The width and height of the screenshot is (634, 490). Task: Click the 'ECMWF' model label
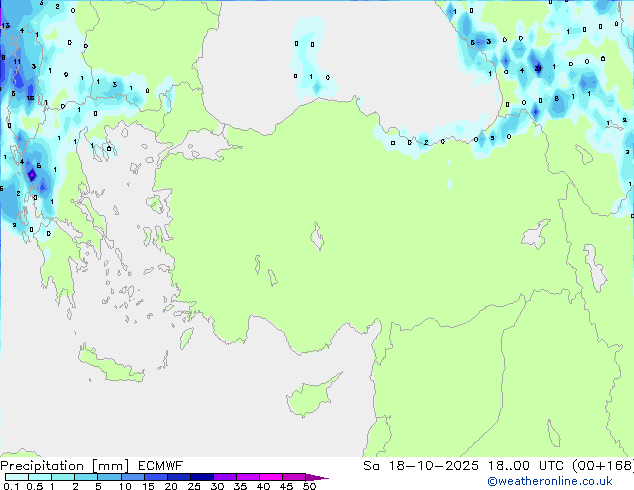[161, 466]
